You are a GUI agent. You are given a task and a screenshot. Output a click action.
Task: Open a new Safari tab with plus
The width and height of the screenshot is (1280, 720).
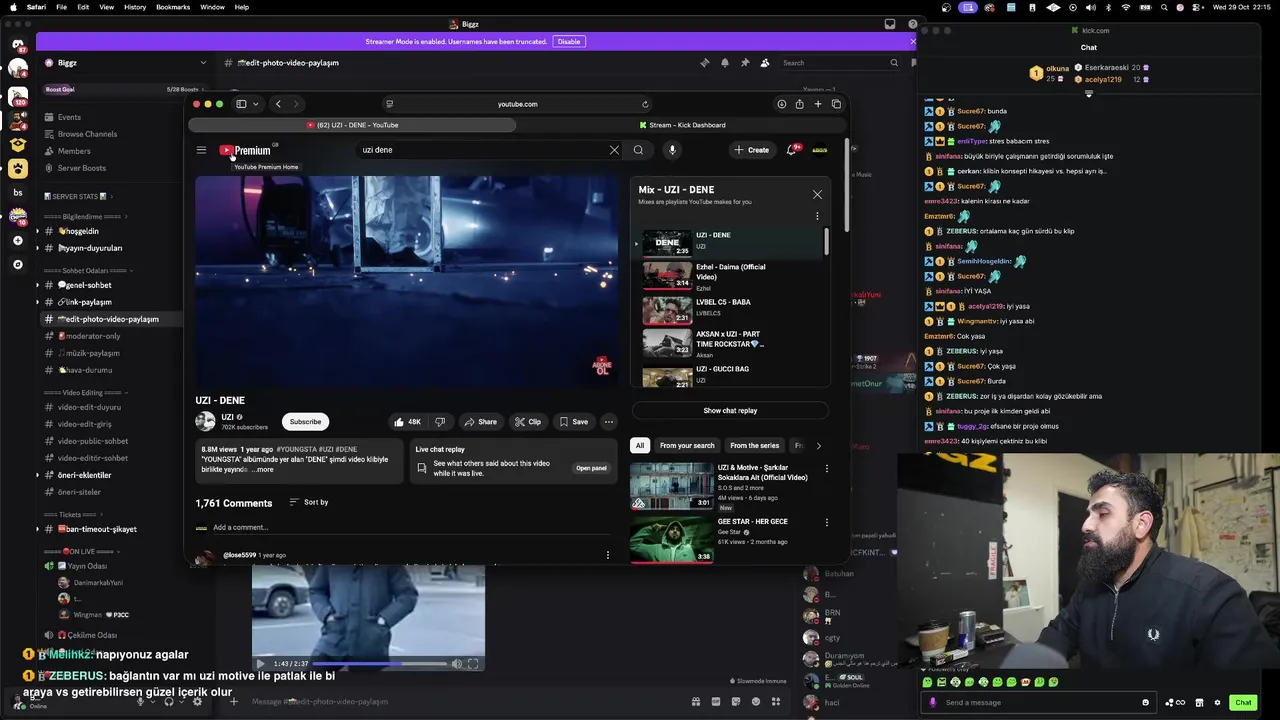click(817, 104)
